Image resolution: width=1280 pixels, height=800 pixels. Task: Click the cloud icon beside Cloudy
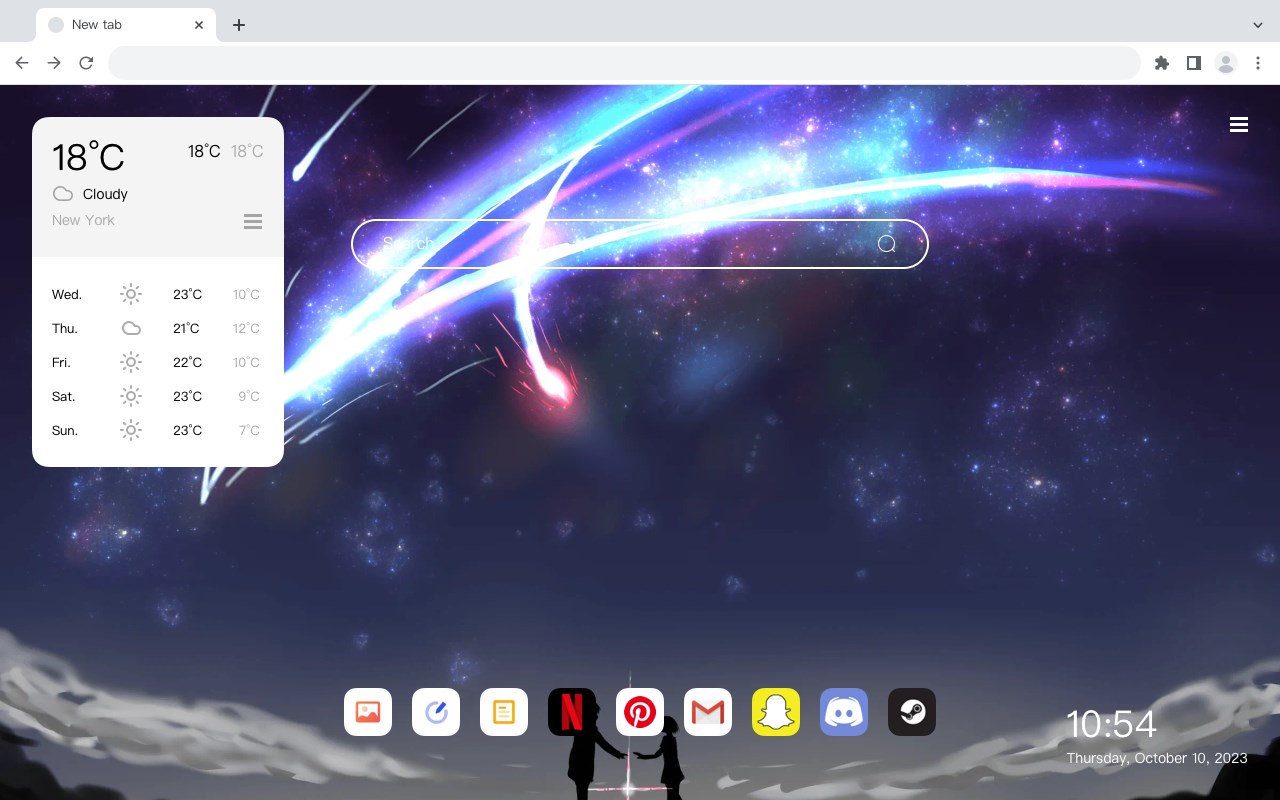point(63,194)
